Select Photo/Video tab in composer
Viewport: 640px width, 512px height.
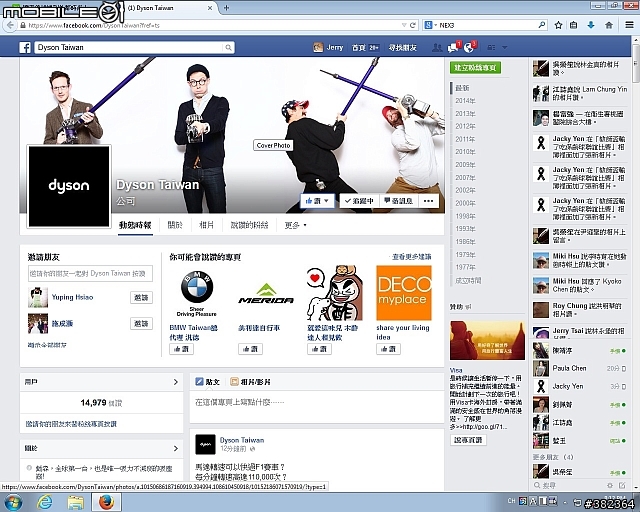[x=250, y=382]
